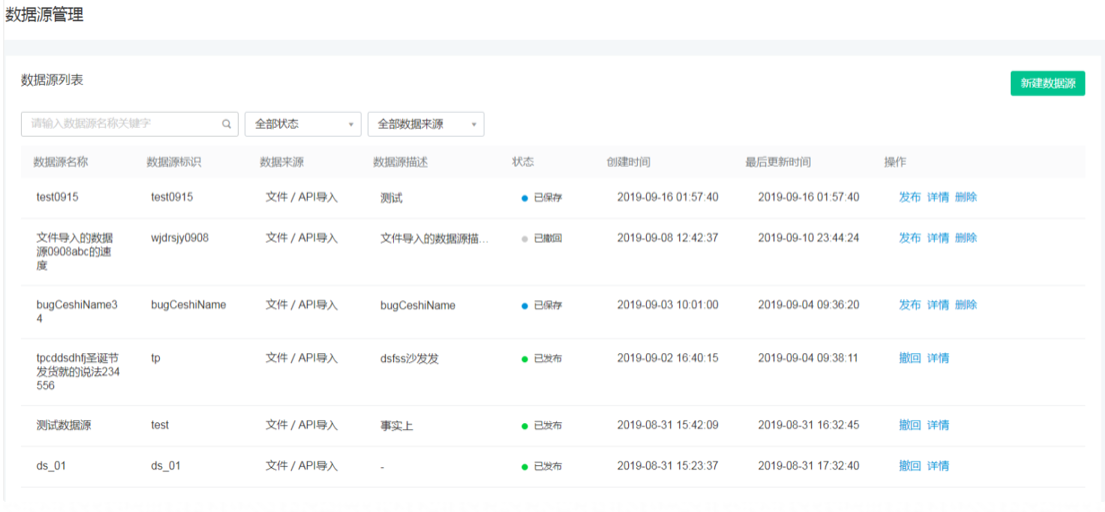This screenshot has height=512, width=1105.
Task: Click the dsfss沙发发 description cell
Action: (x=409, y=358)
